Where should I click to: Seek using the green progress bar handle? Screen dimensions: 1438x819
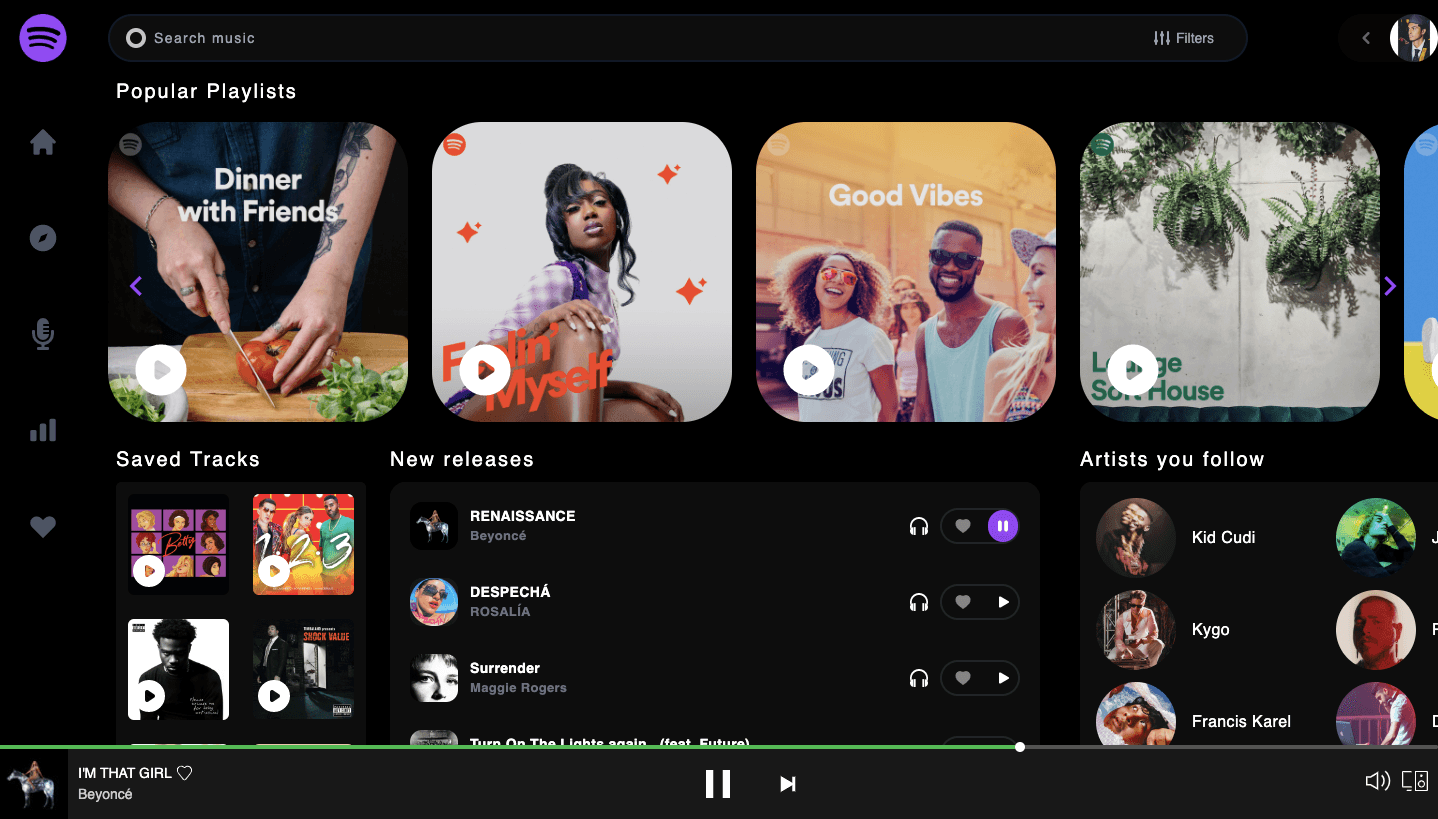click(x=1020, y=747)
